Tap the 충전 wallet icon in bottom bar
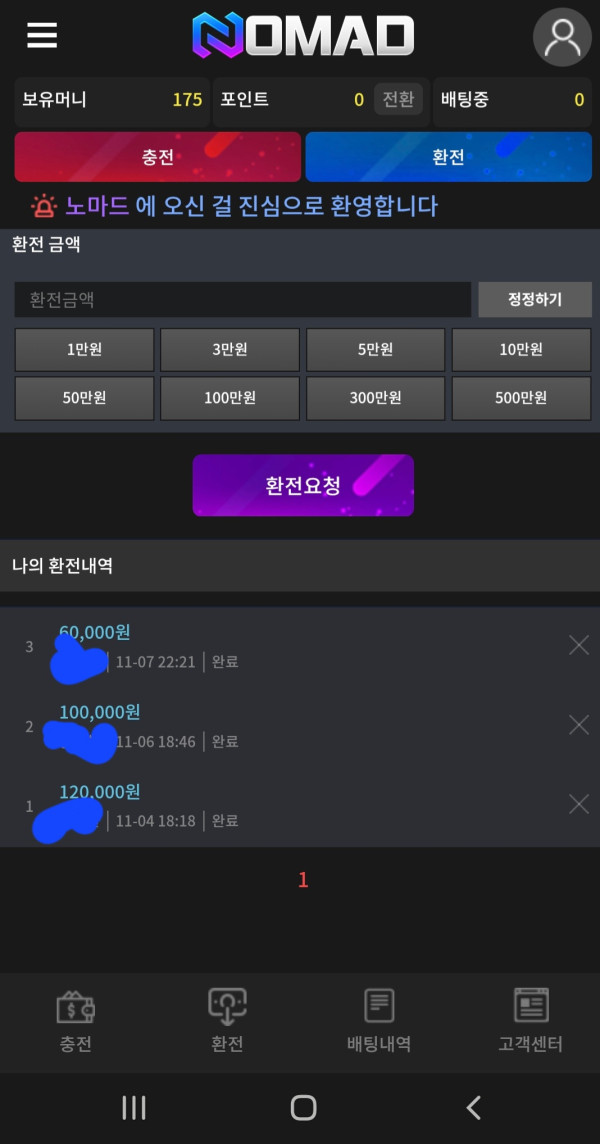600x1144 pixels. (75, 1007)
